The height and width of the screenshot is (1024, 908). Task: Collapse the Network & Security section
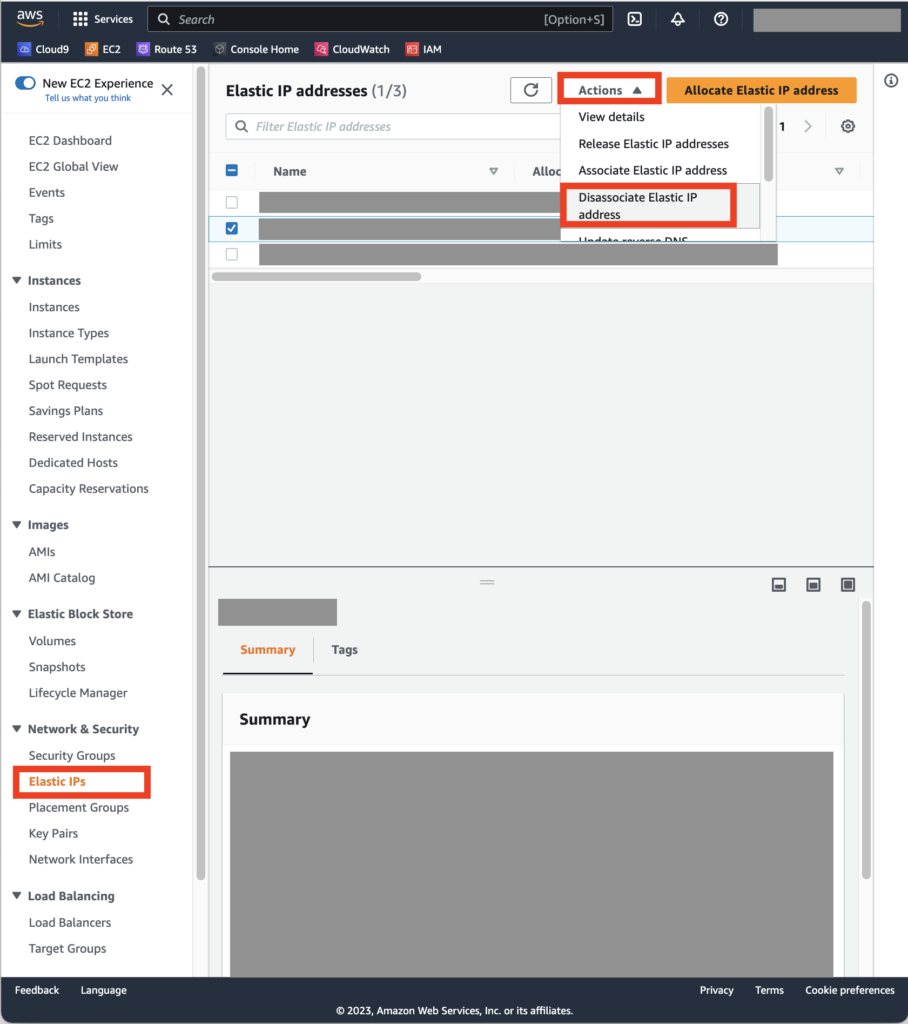(17, 728)
